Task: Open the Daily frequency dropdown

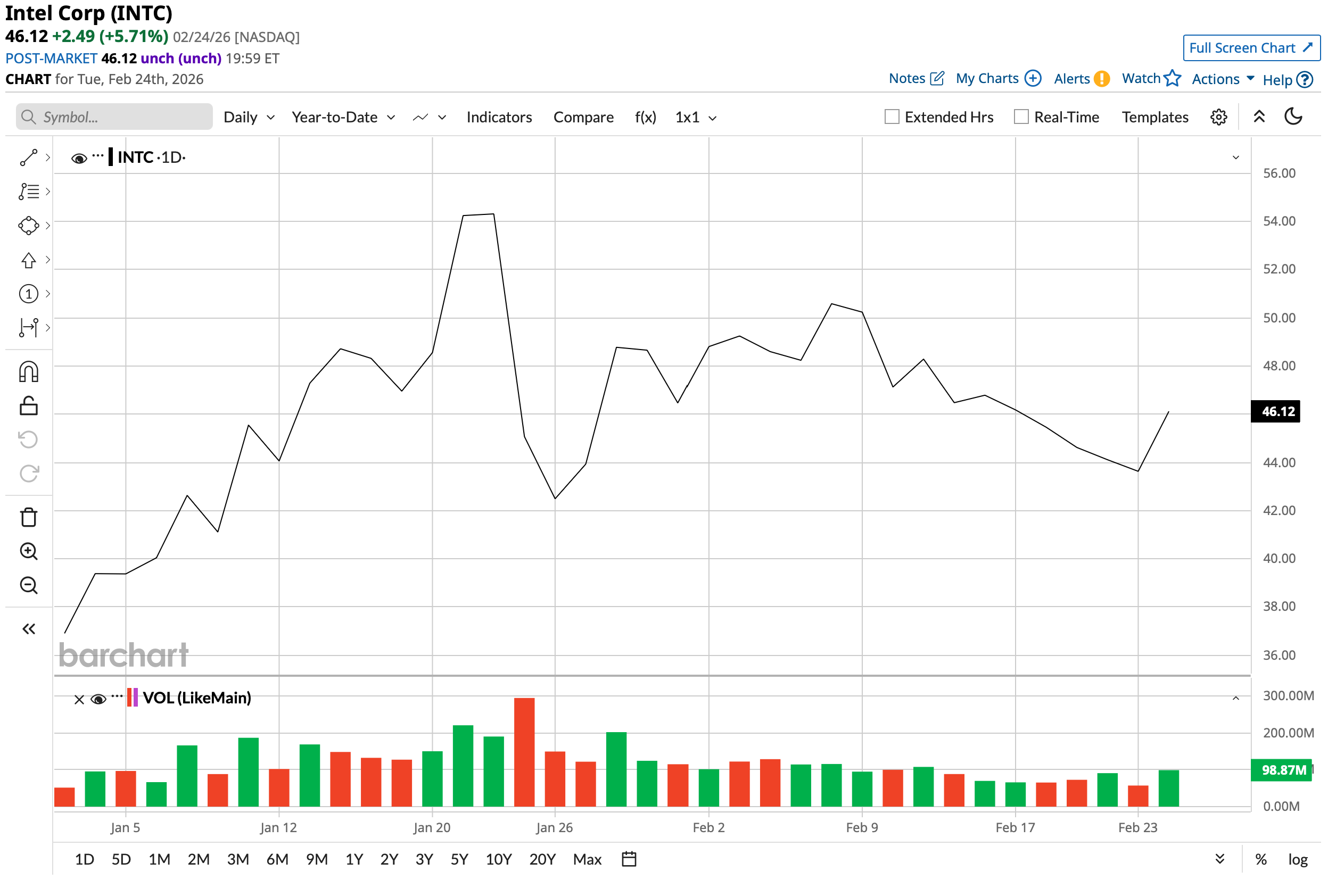Action: (249, 117)
